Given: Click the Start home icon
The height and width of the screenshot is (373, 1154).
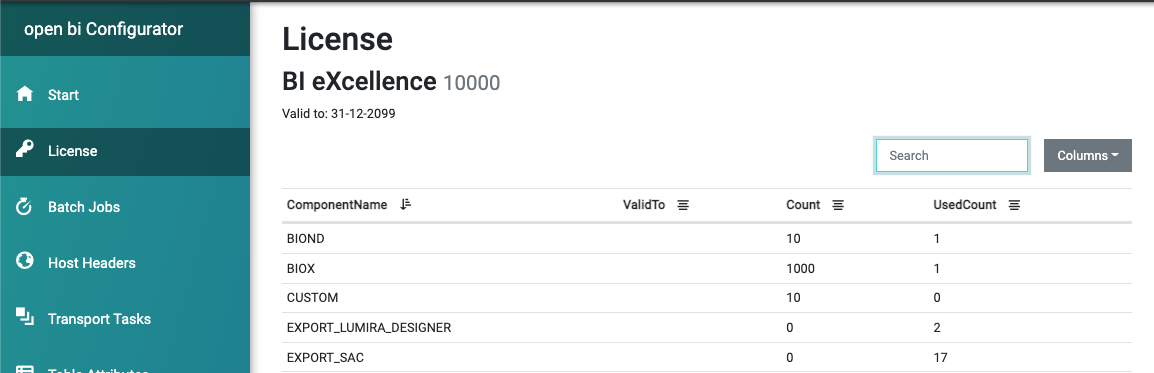Looking at the screenshot, I should tap(25, 94).
